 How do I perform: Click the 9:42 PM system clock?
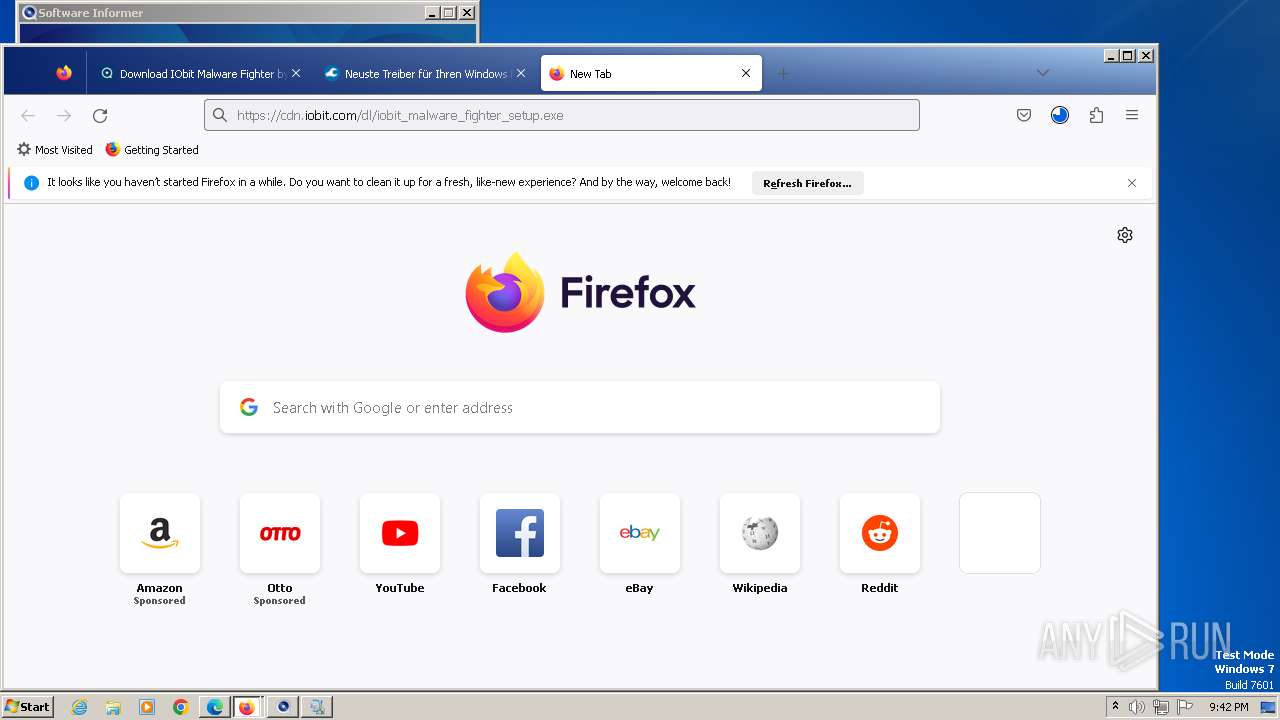(1228, 707)
